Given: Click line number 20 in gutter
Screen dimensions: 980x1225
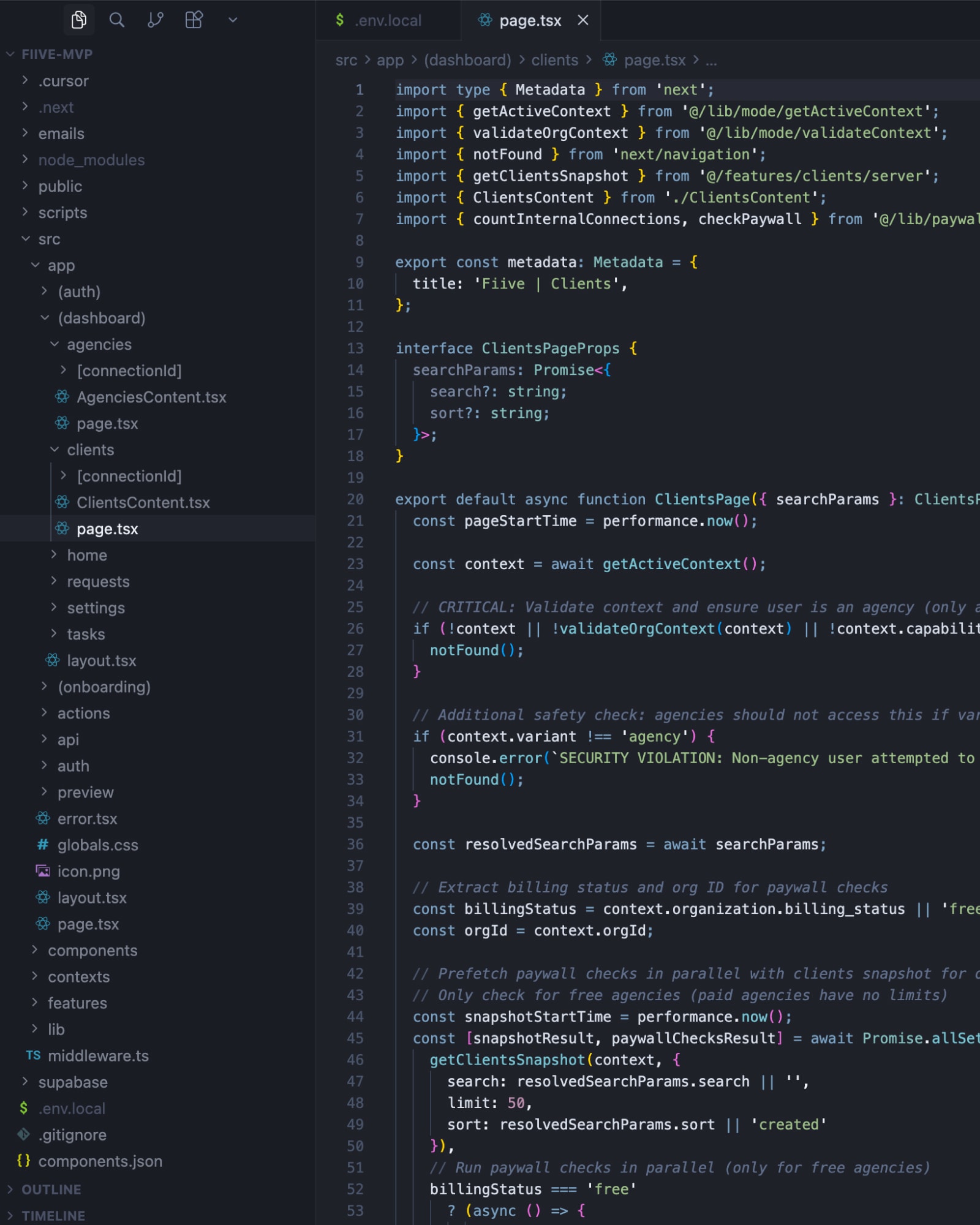Looking at the screenshot, I should (x=355, y=499).
